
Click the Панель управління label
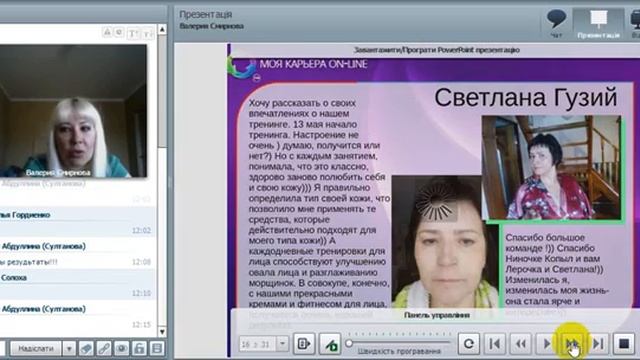[437, 315]
